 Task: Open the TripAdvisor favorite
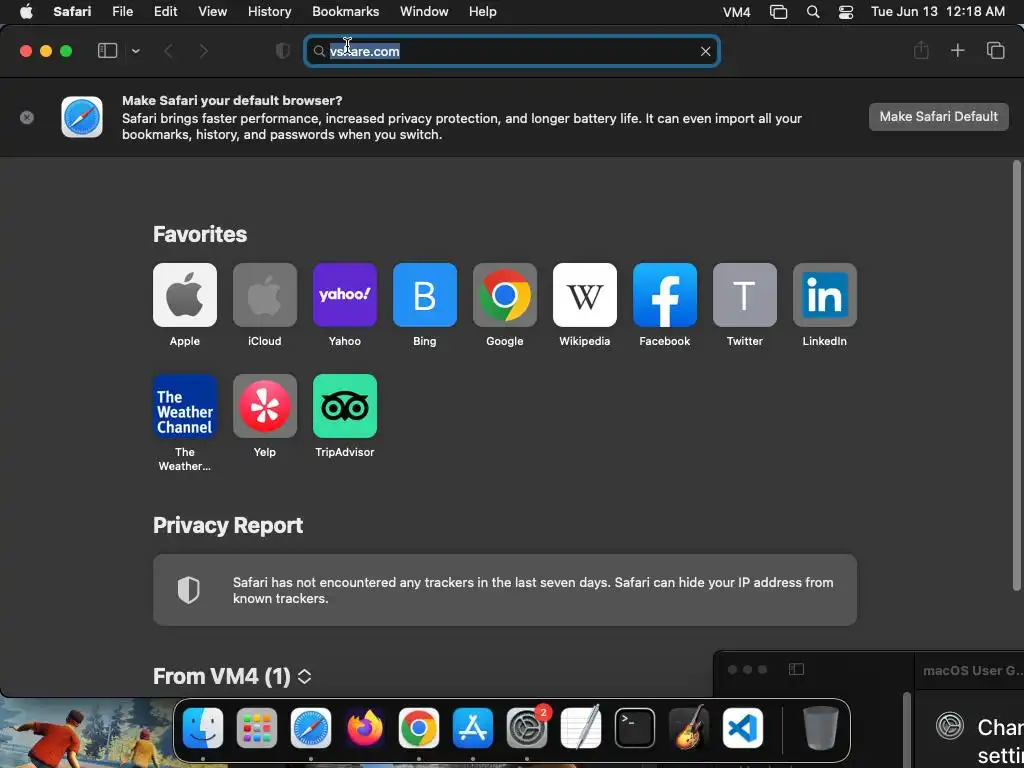click(x=345, y=406)
